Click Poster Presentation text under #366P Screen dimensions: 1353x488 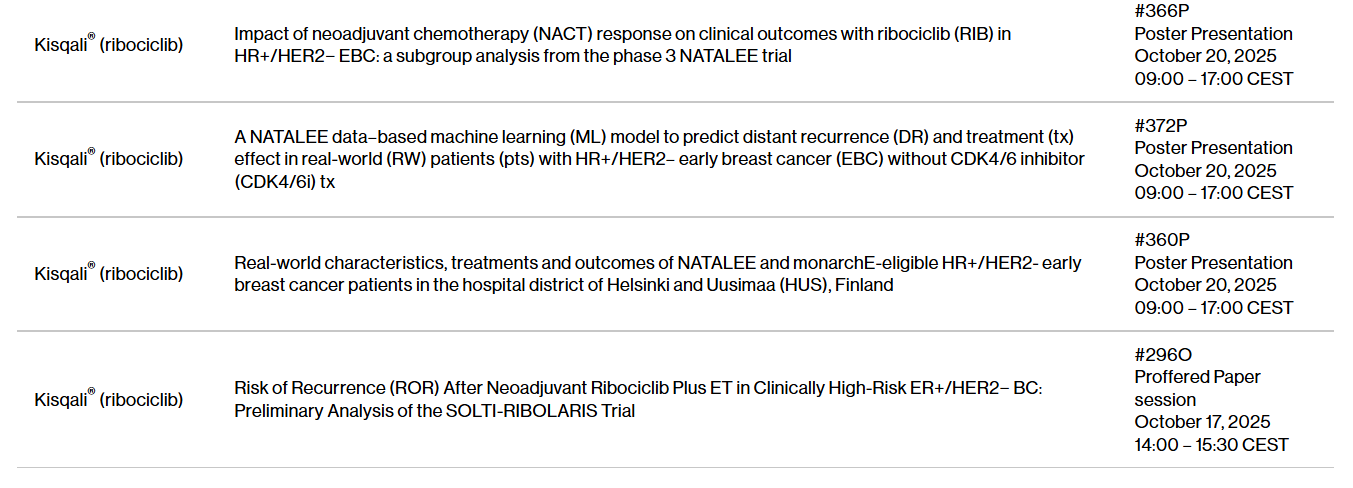1214,34
